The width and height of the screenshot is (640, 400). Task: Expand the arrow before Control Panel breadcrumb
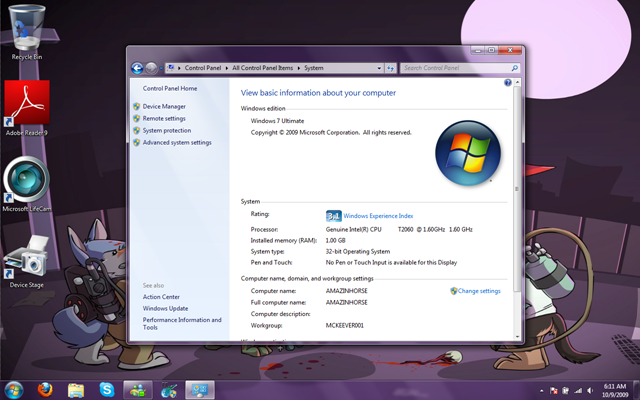[179, 68]
